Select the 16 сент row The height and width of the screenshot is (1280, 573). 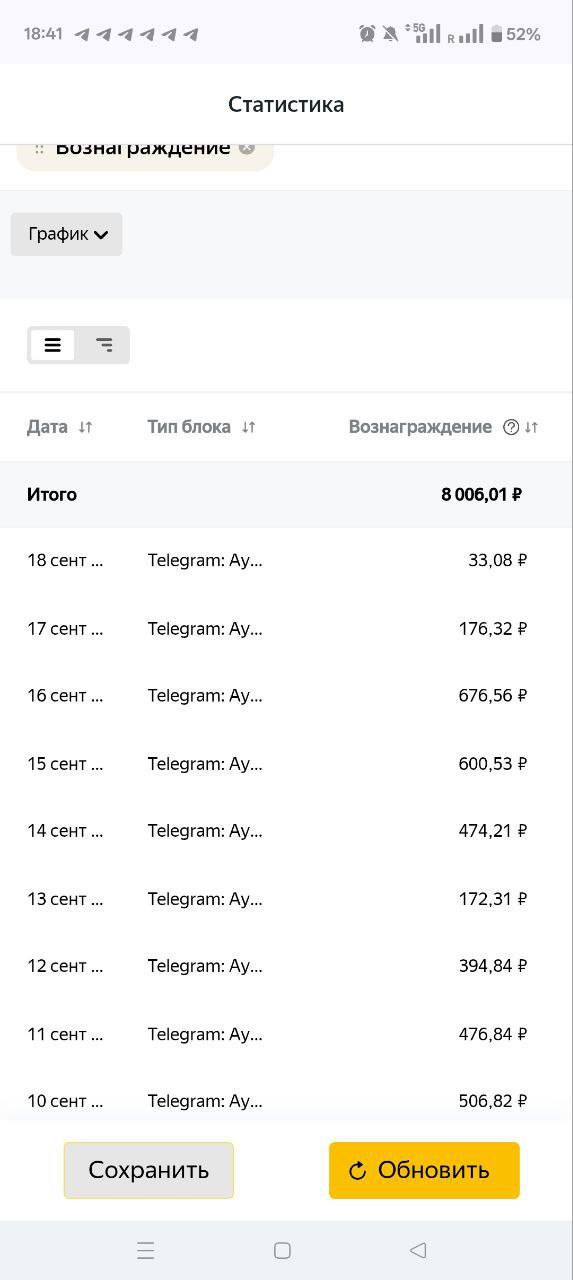pos(286,695)
